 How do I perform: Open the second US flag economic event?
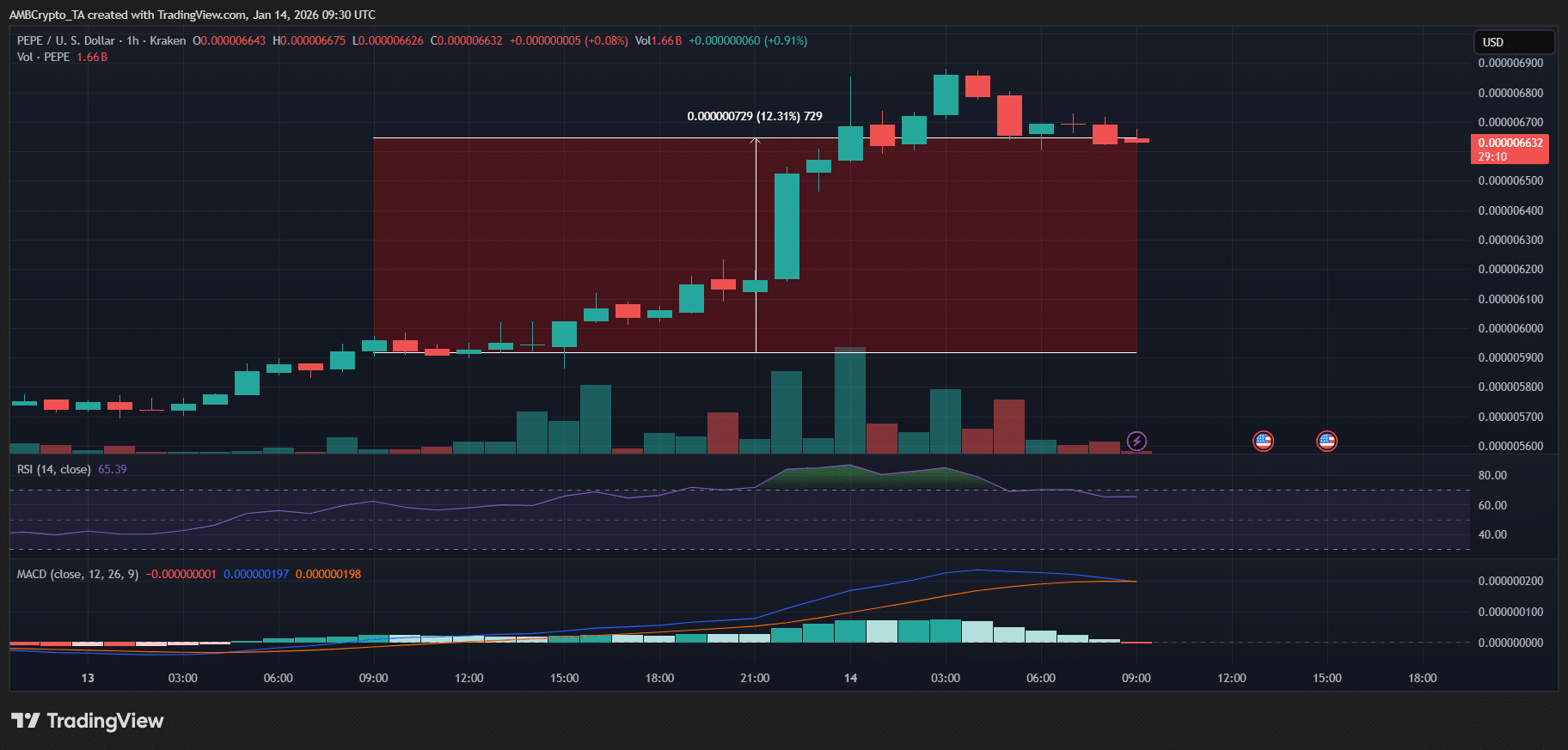[1326, 442]
